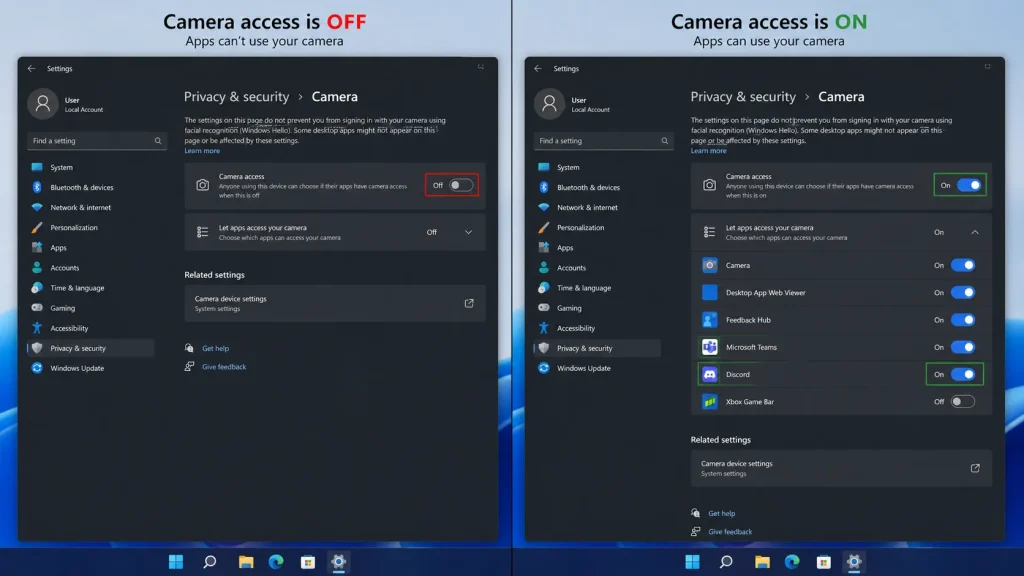Switch off Microsoft Teams camera access
1024x576 pixels.
click(963, 347)
